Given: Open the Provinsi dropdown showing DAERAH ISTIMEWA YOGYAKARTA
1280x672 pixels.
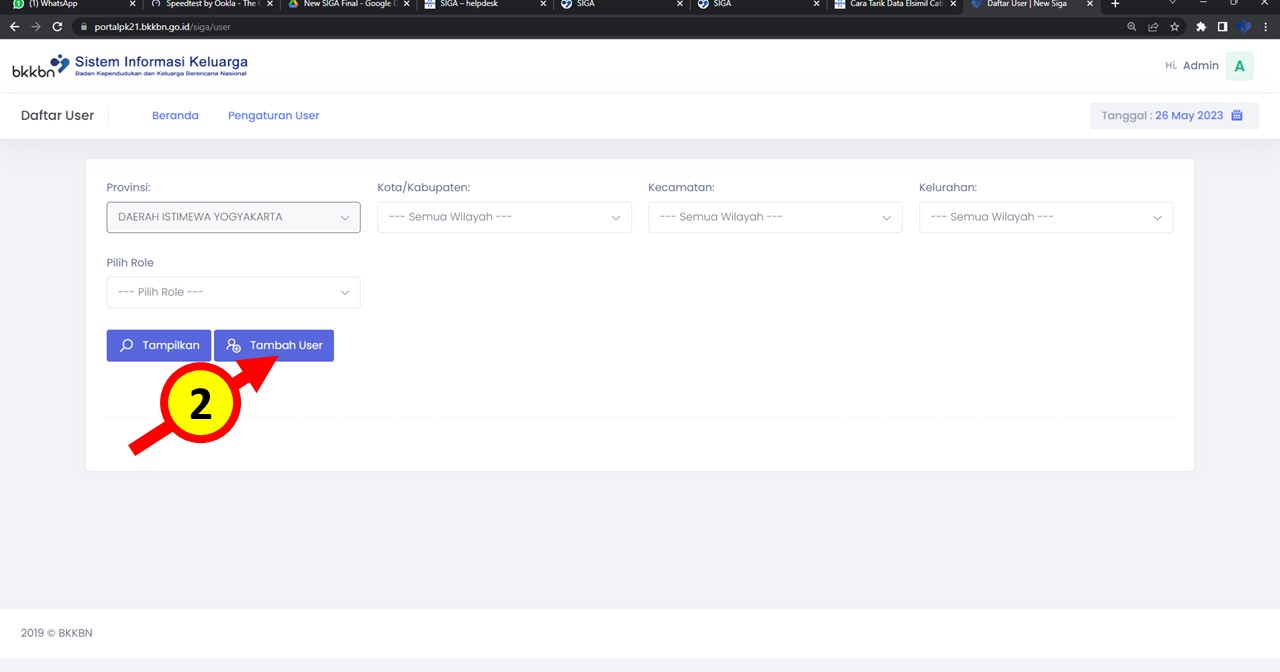Looking at the screenshot, I should [233, 217].
